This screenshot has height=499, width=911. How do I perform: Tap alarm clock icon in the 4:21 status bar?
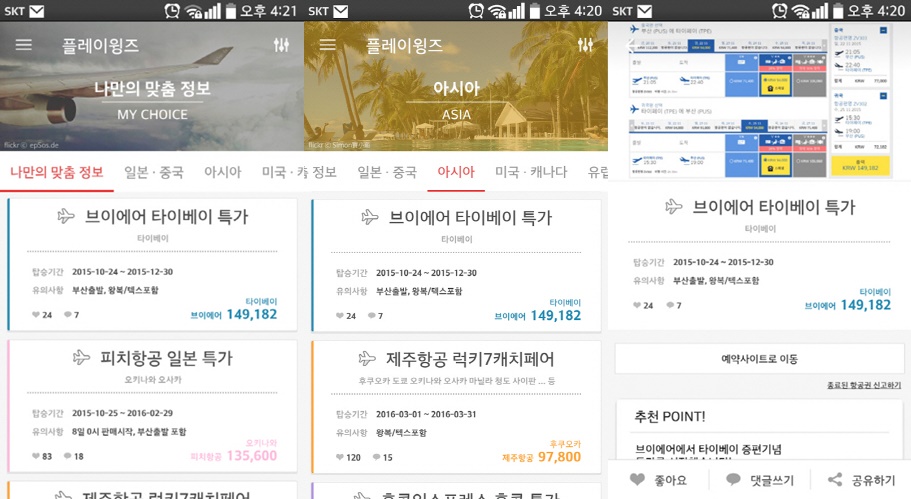coord(172,10)
